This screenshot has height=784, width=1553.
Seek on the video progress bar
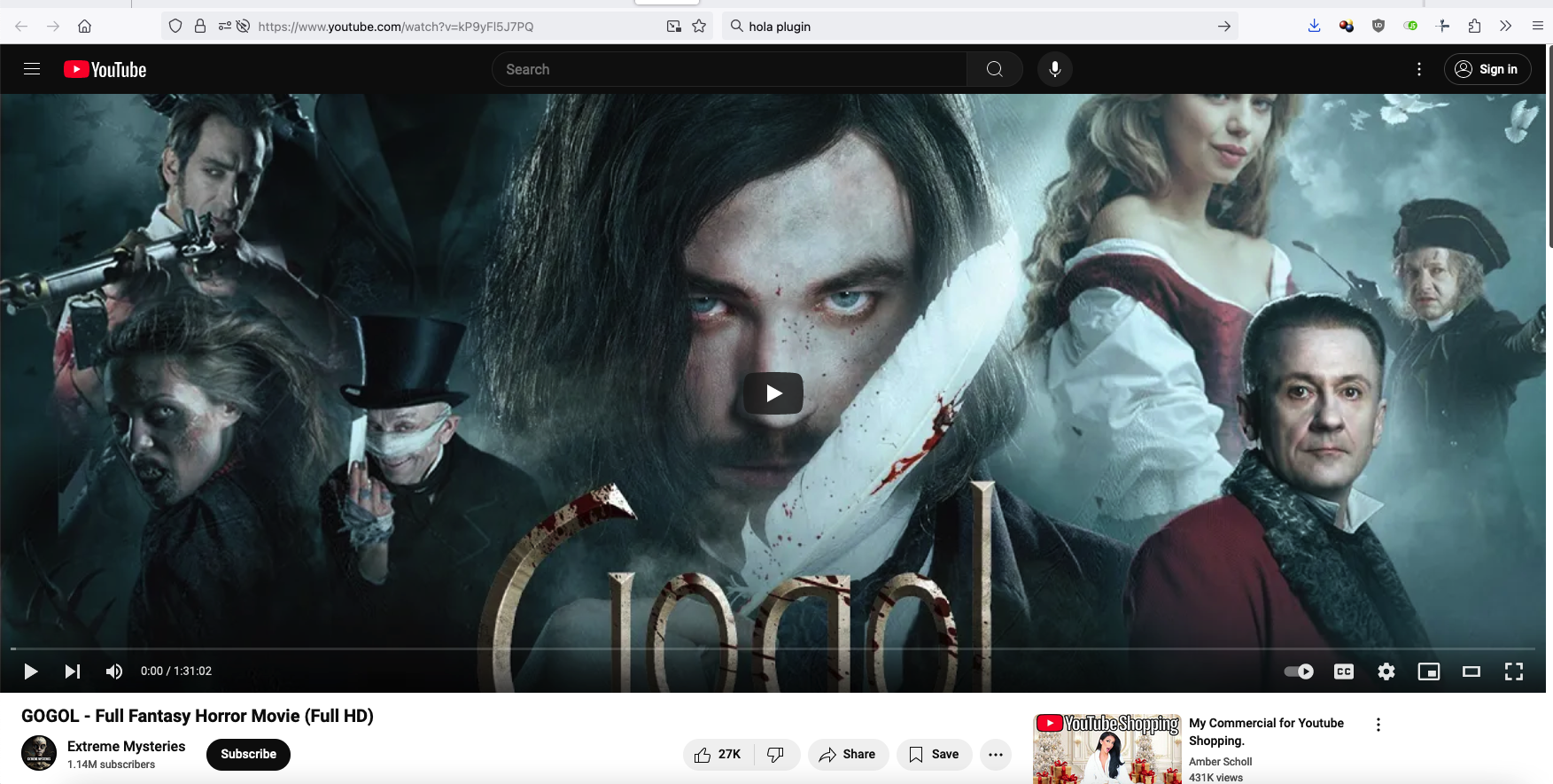[773, 649]
